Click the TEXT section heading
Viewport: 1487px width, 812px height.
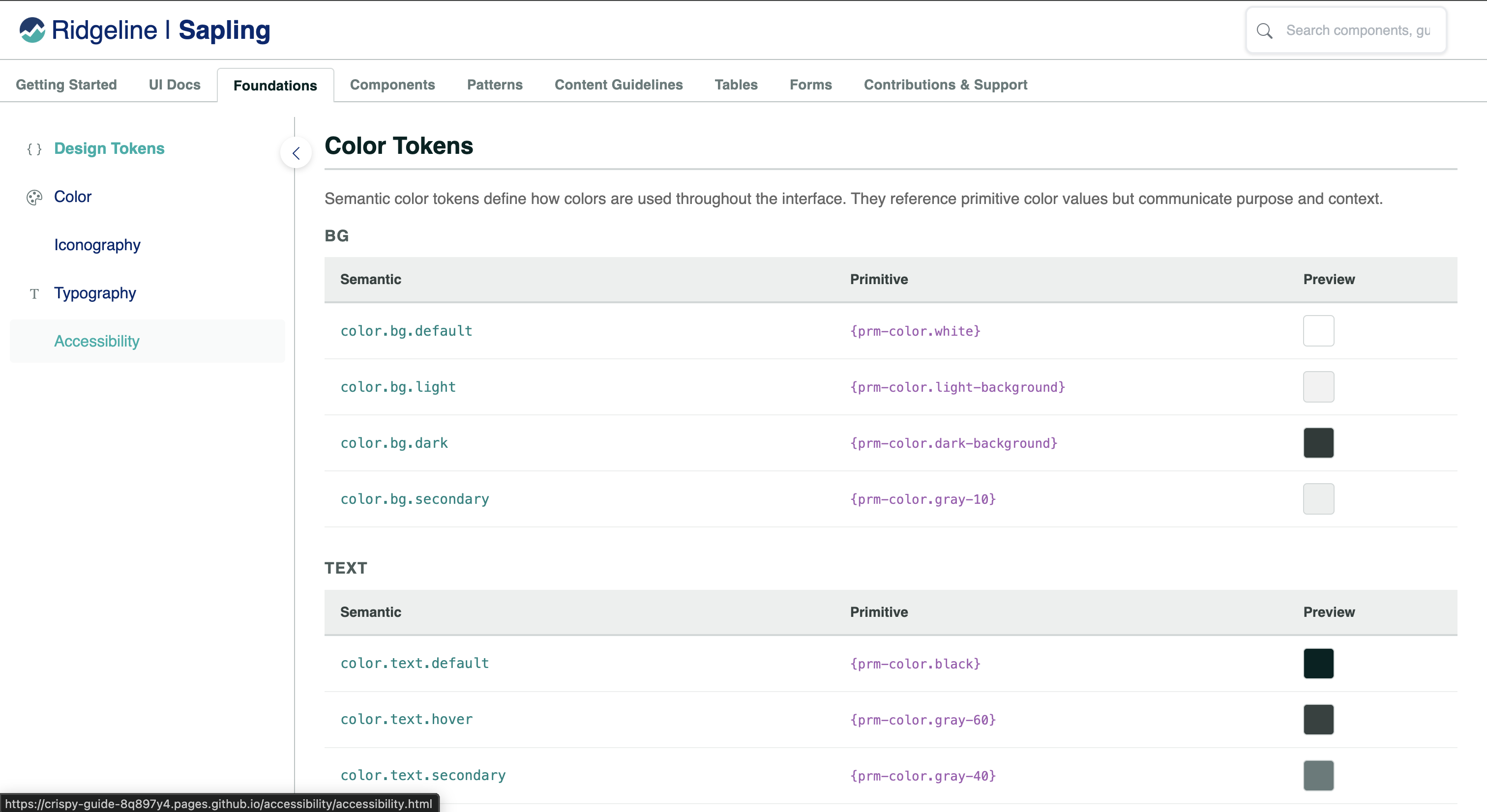click(x=346, y=568)
